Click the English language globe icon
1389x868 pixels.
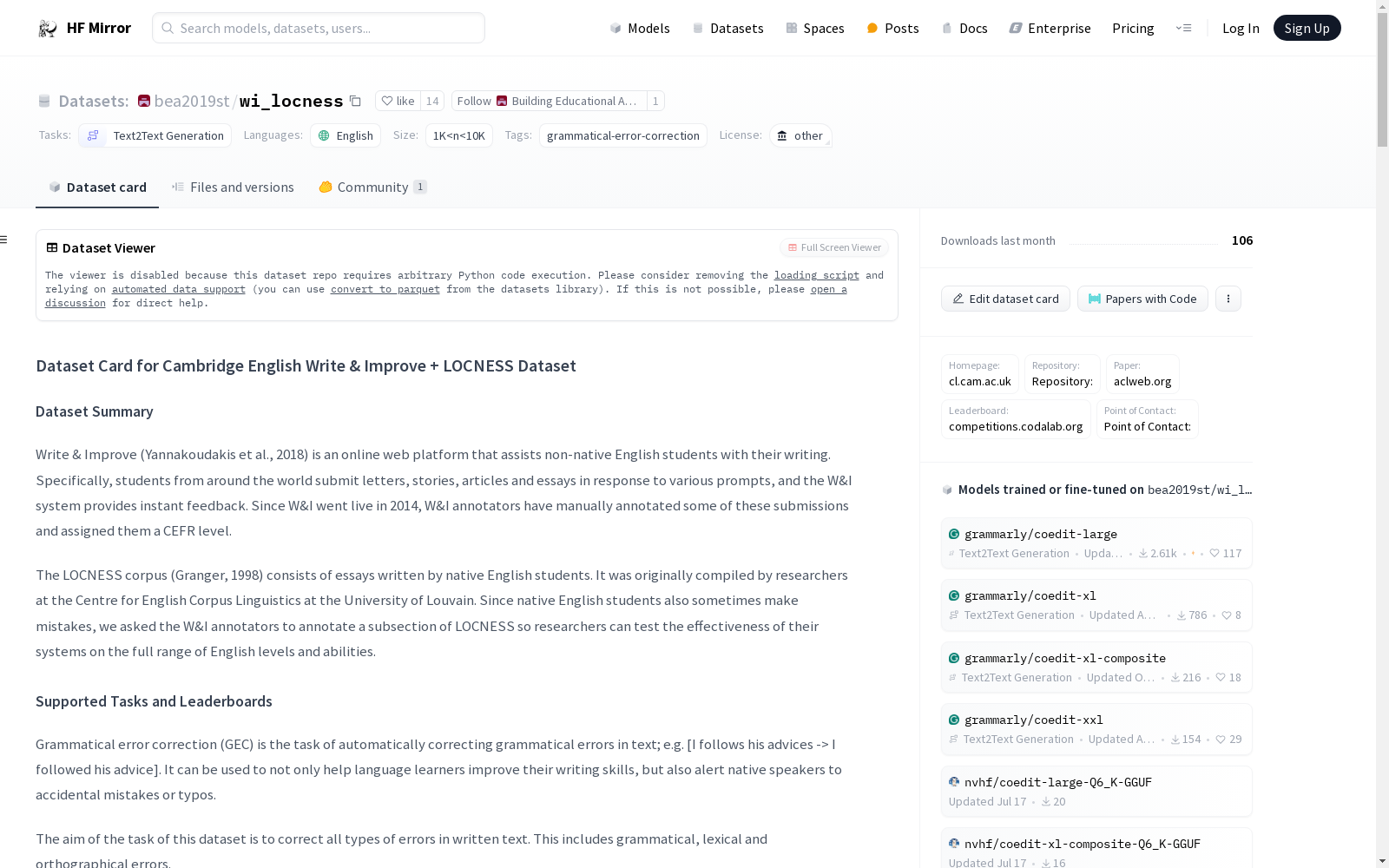324,135
